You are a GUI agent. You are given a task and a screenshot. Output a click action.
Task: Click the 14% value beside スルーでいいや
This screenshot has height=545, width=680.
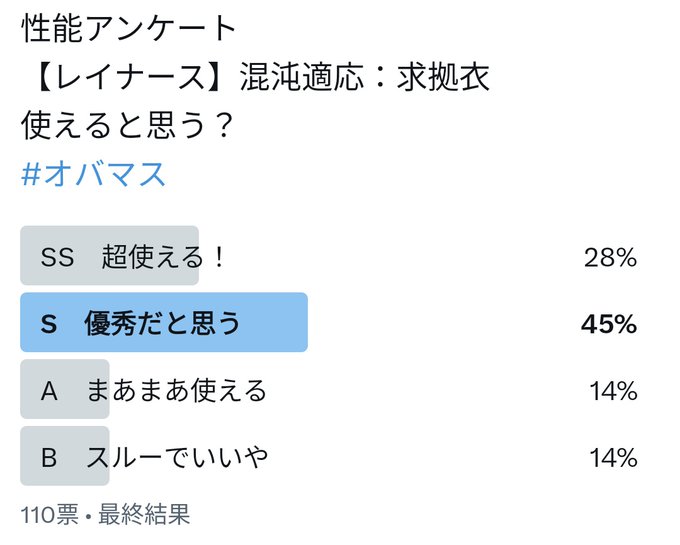(x=613, y=457)
